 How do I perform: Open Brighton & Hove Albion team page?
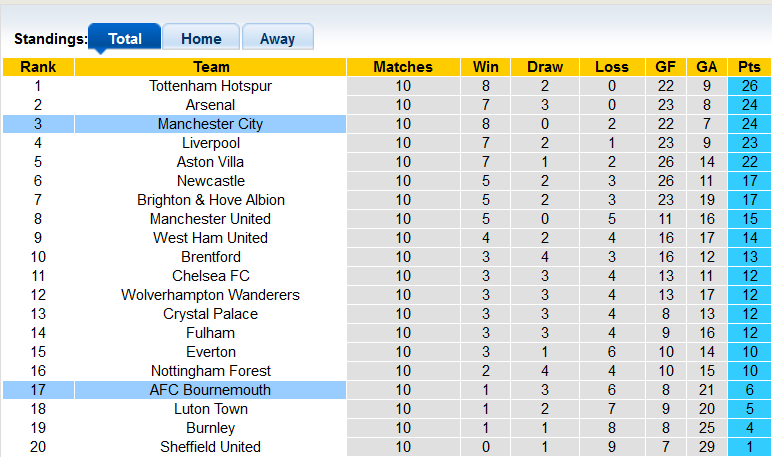tap(211, 200)
